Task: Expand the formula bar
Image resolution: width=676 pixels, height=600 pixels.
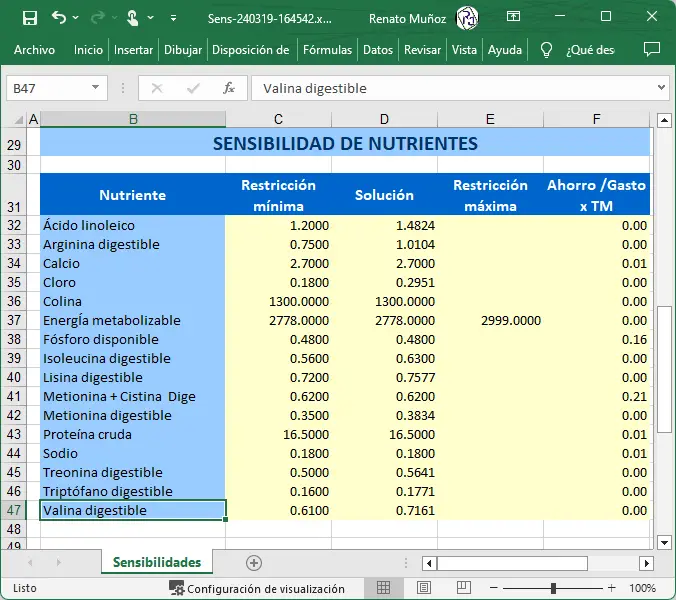Action: point(661,88)
